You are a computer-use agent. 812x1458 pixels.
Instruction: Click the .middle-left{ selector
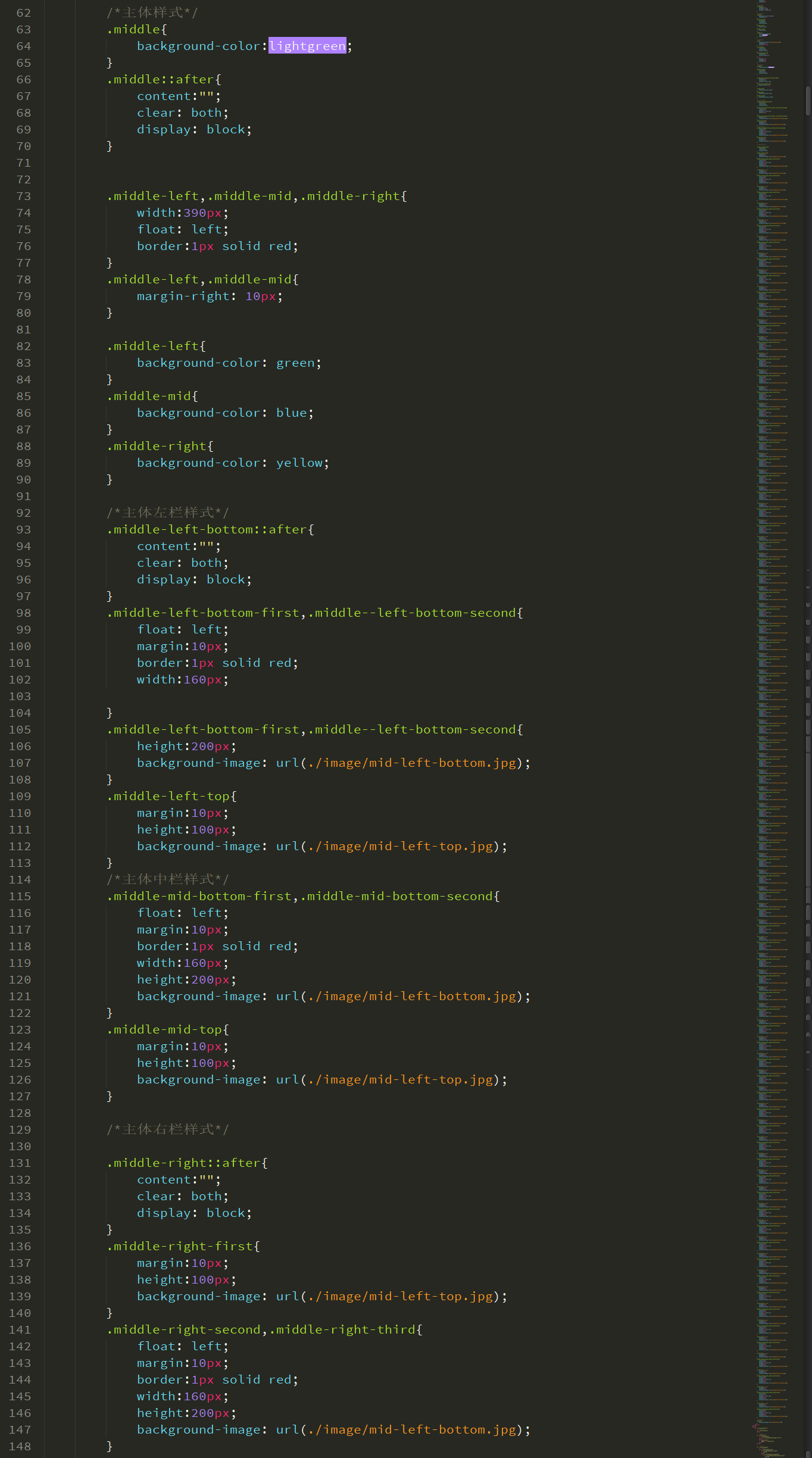[x=156, y=346]
